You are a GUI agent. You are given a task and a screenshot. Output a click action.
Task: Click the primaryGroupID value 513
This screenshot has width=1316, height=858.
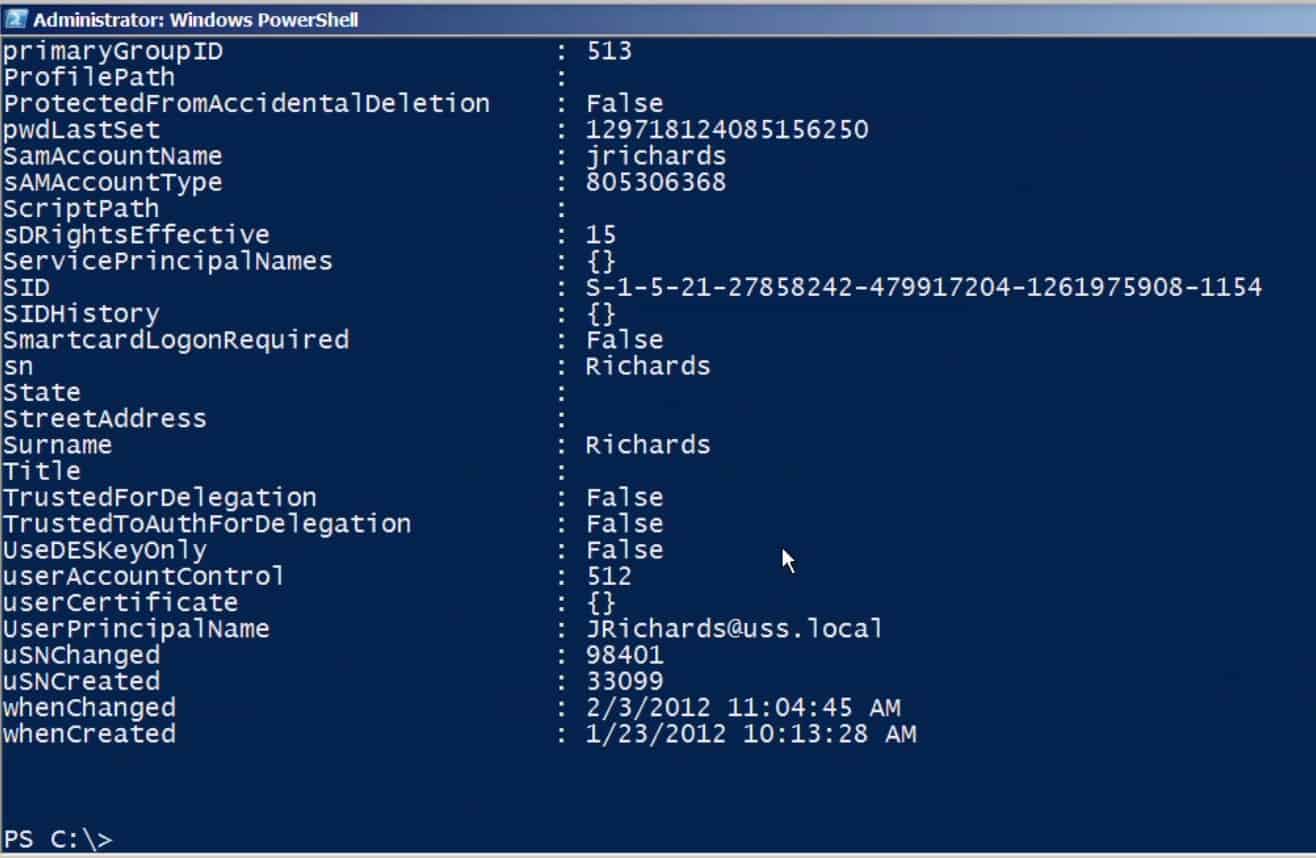[609, 51]
